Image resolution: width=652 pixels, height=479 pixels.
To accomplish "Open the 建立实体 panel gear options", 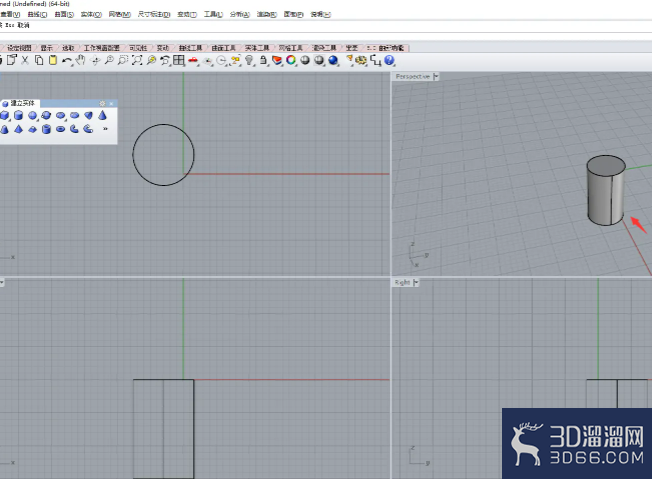I will [102, 104].
